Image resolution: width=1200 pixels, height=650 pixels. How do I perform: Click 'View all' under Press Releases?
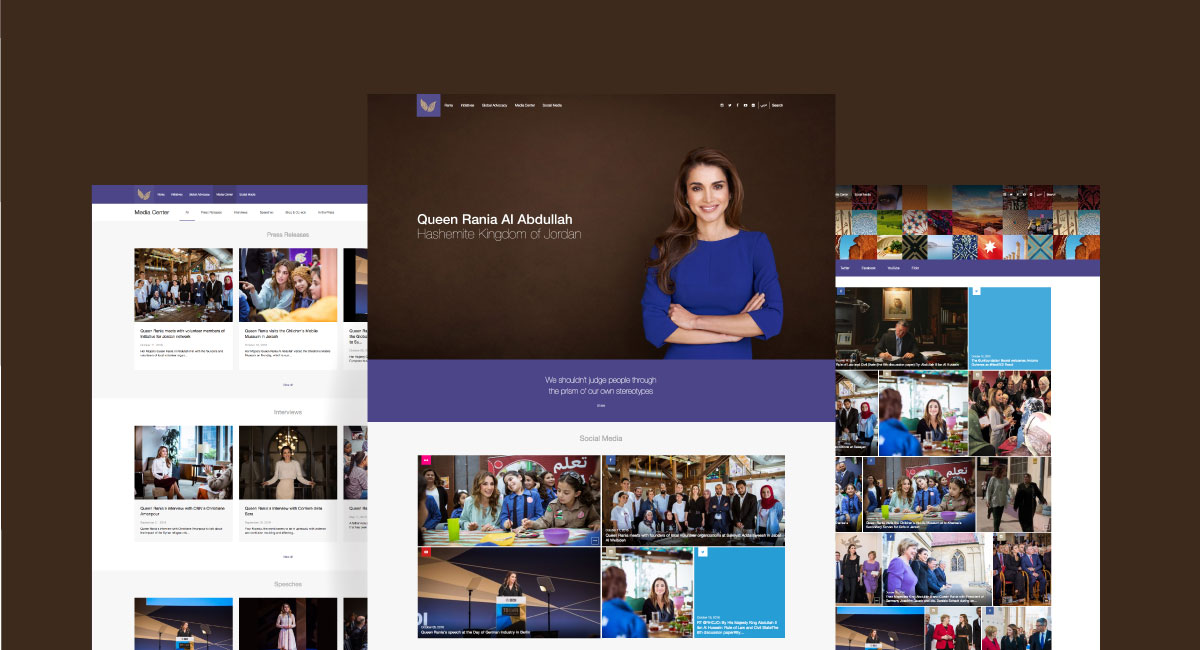(288, 384)
